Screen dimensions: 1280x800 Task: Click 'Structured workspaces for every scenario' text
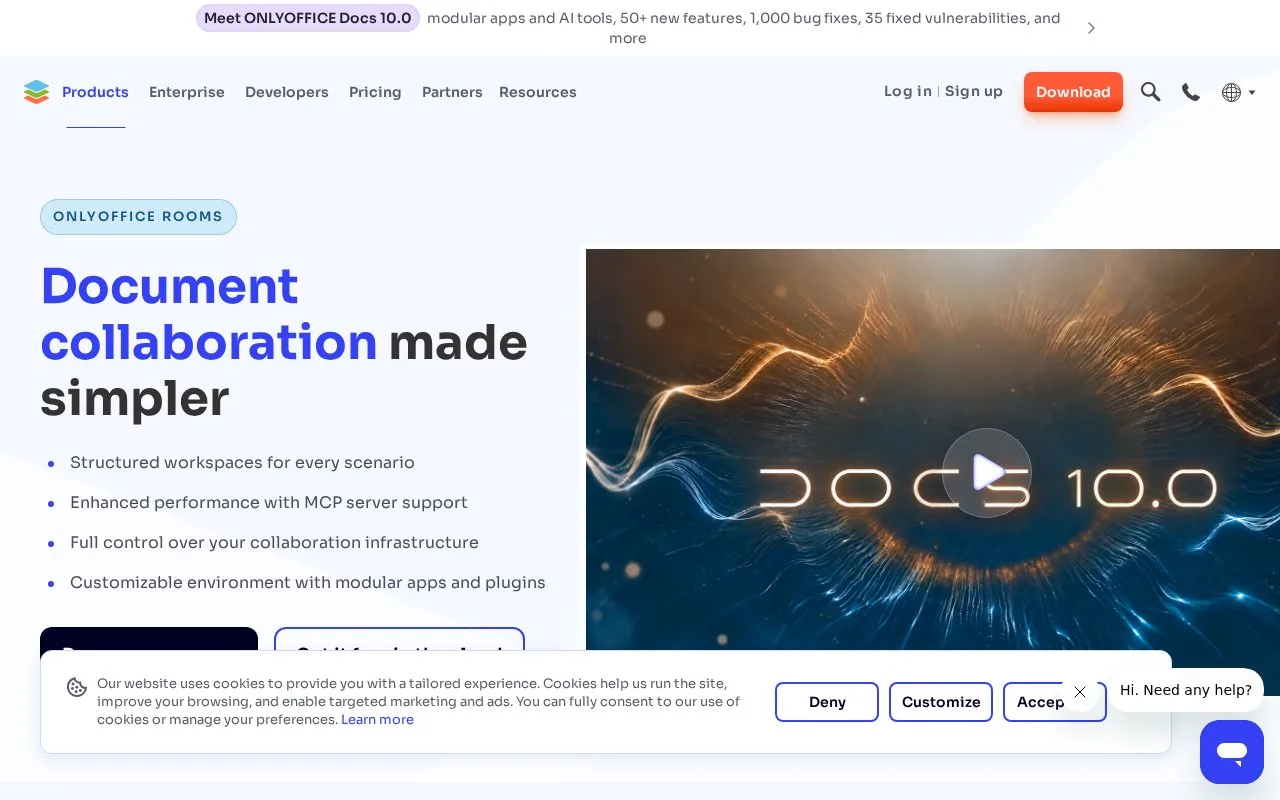242,463
